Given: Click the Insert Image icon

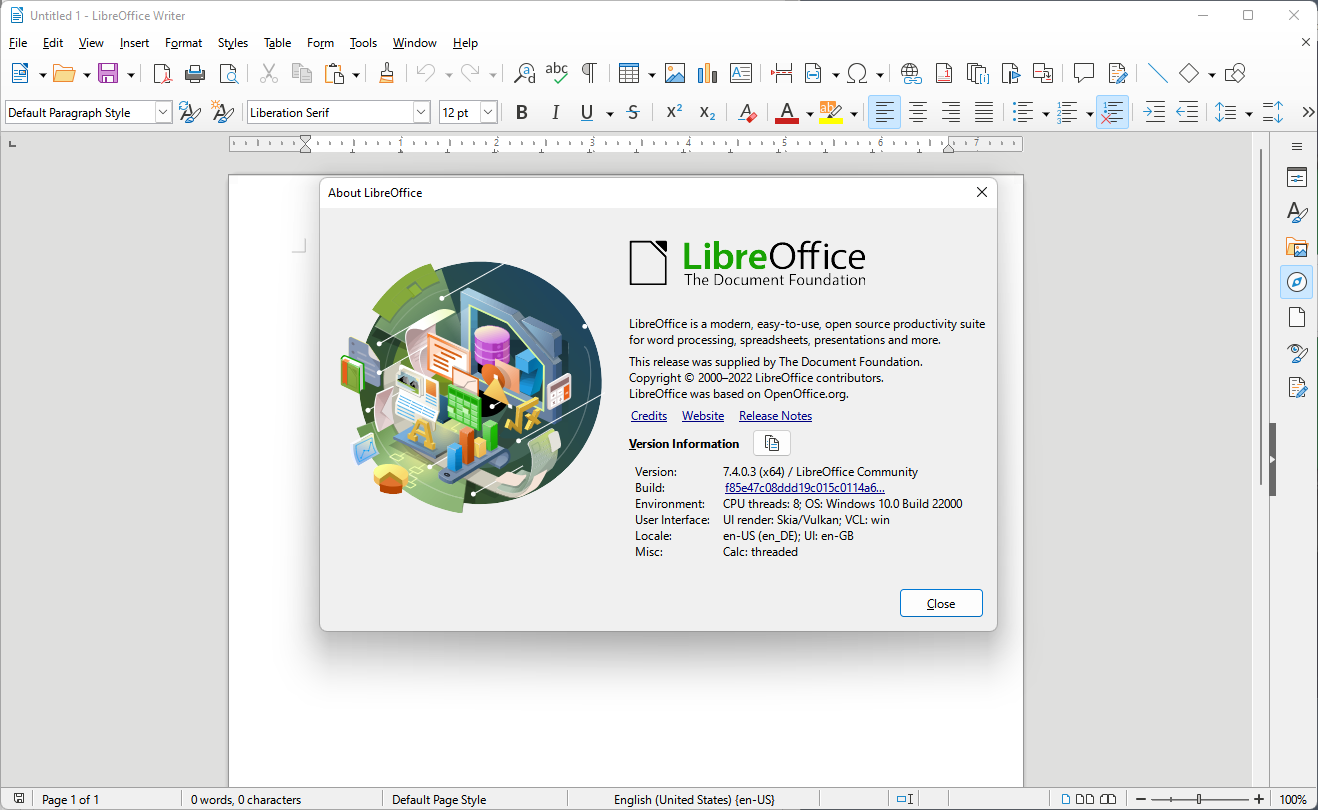Looking at the screenshot, I should coord(675,73).
